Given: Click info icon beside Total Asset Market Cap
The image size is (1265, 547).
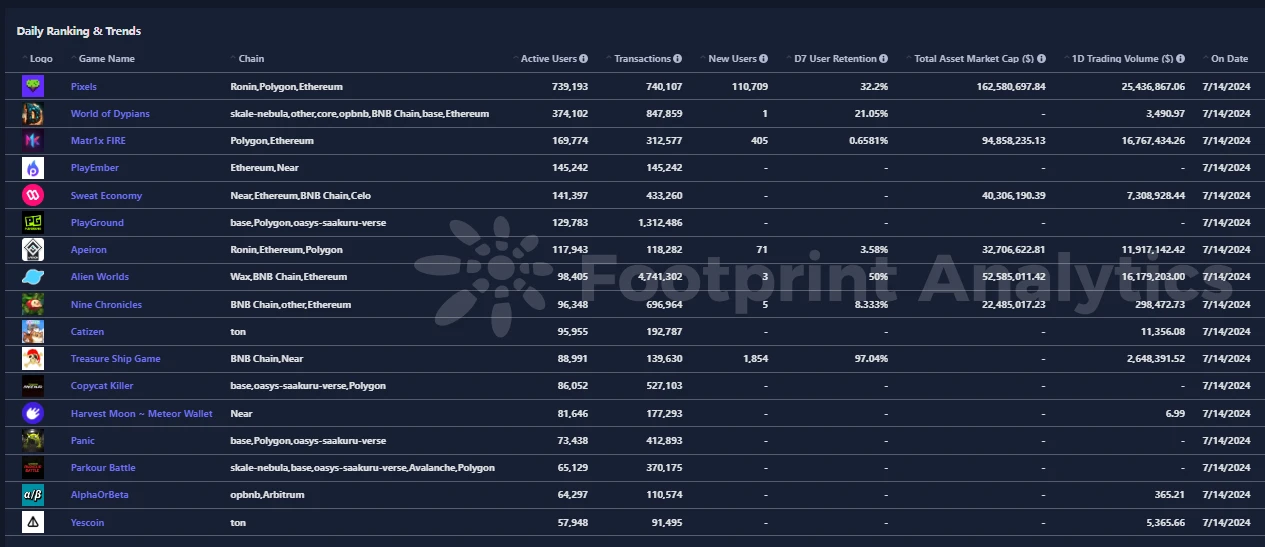Looking at the screenshot, I should tap(1041, 59).
